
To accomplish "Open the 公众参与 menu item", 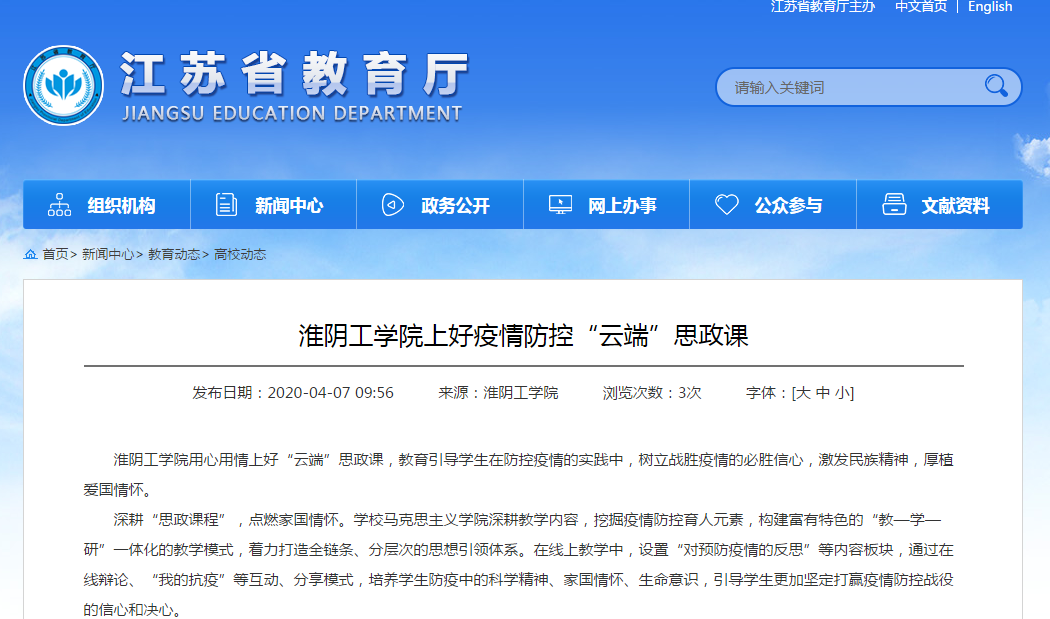I will click(x=788, y=206).
